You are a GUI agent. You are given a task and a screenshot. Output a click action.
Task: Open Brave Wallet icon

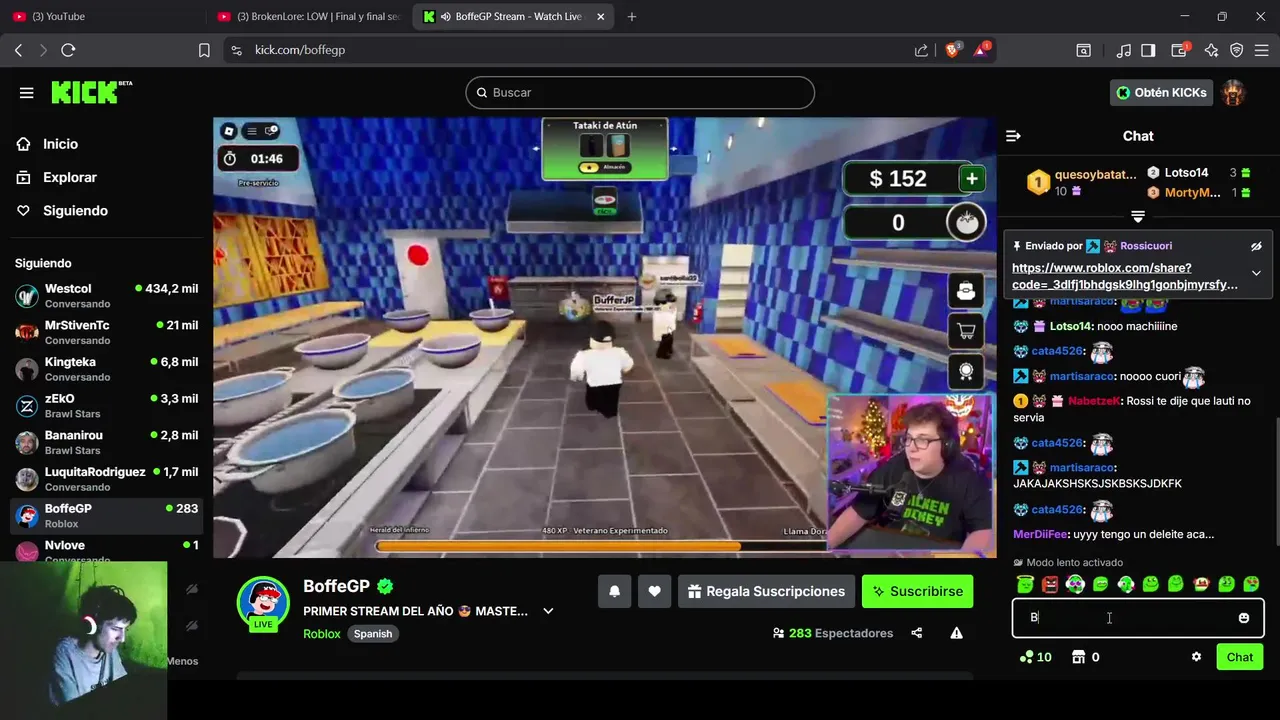click(1180, 50)
